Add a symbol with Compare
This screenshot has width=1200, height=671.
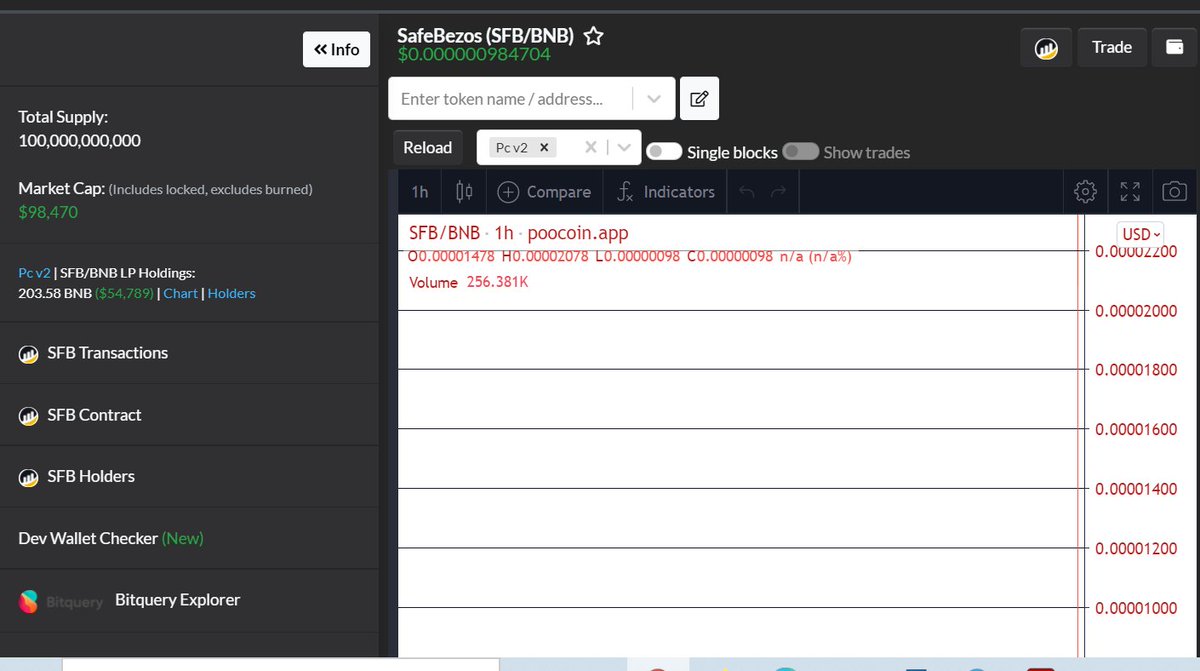[544, 192]
